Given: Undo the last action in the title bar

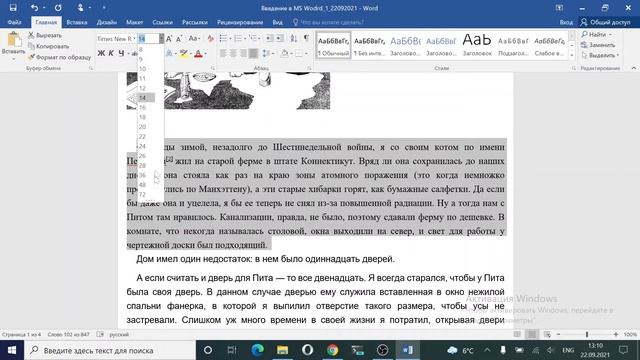Looking at the screenshot, I should 34,8.
